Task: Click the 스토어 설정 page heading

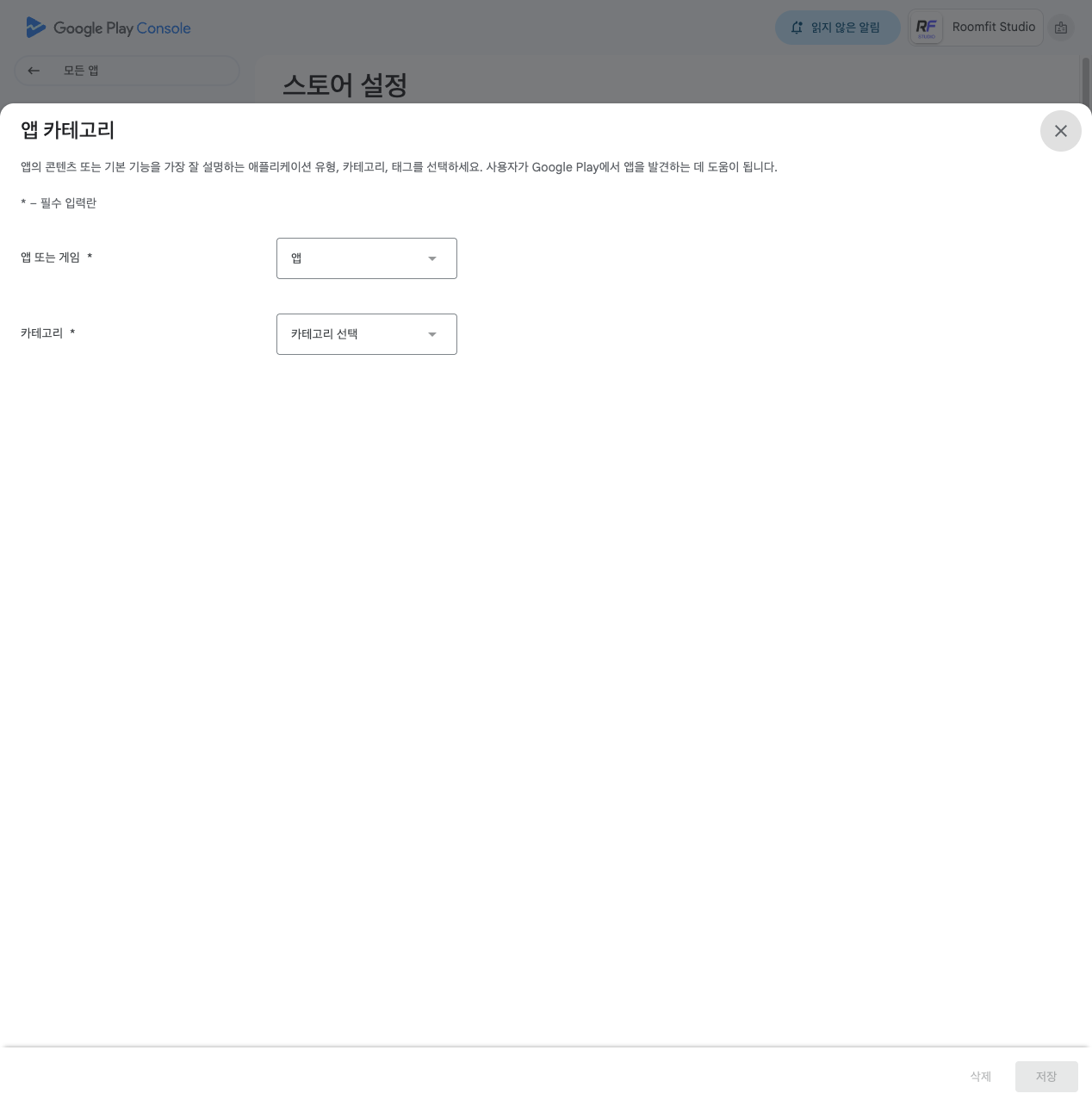Action: pos(344,84)
